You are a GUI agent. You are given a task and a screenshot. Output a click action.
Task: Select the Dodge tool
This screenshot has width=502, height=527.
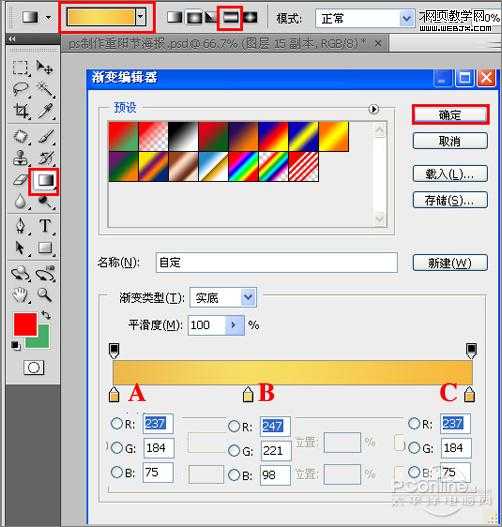point(45,202)
